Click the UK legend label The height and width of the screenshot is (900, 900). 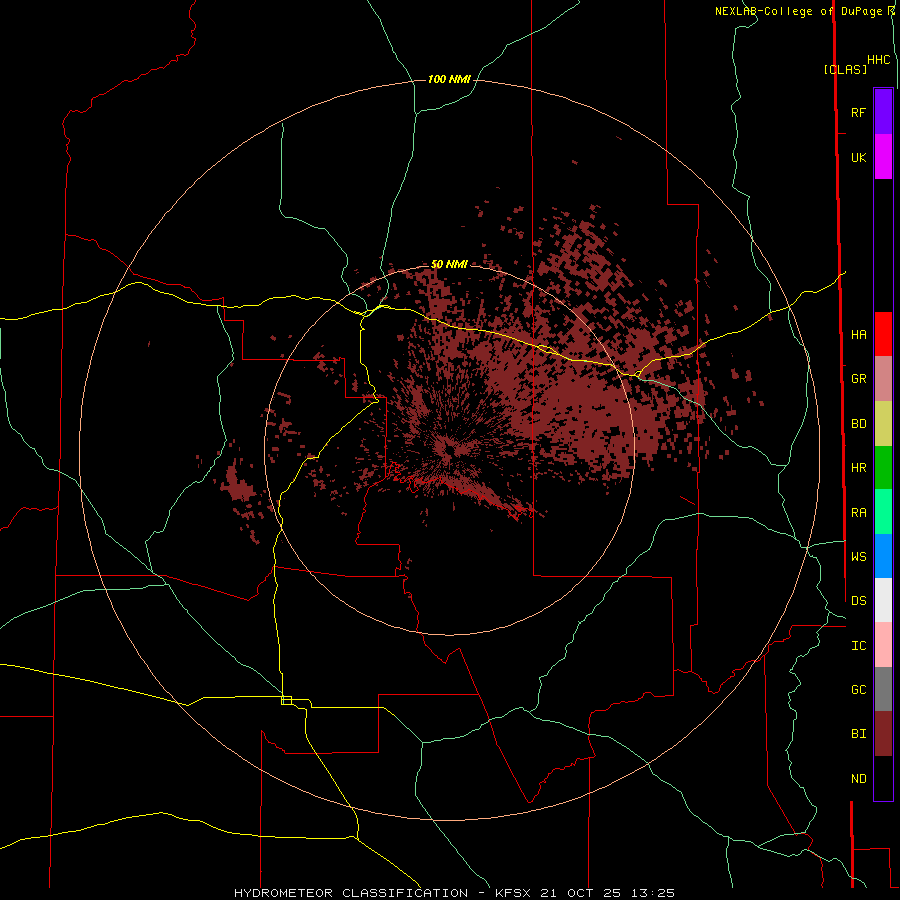(x=858, y=157)
